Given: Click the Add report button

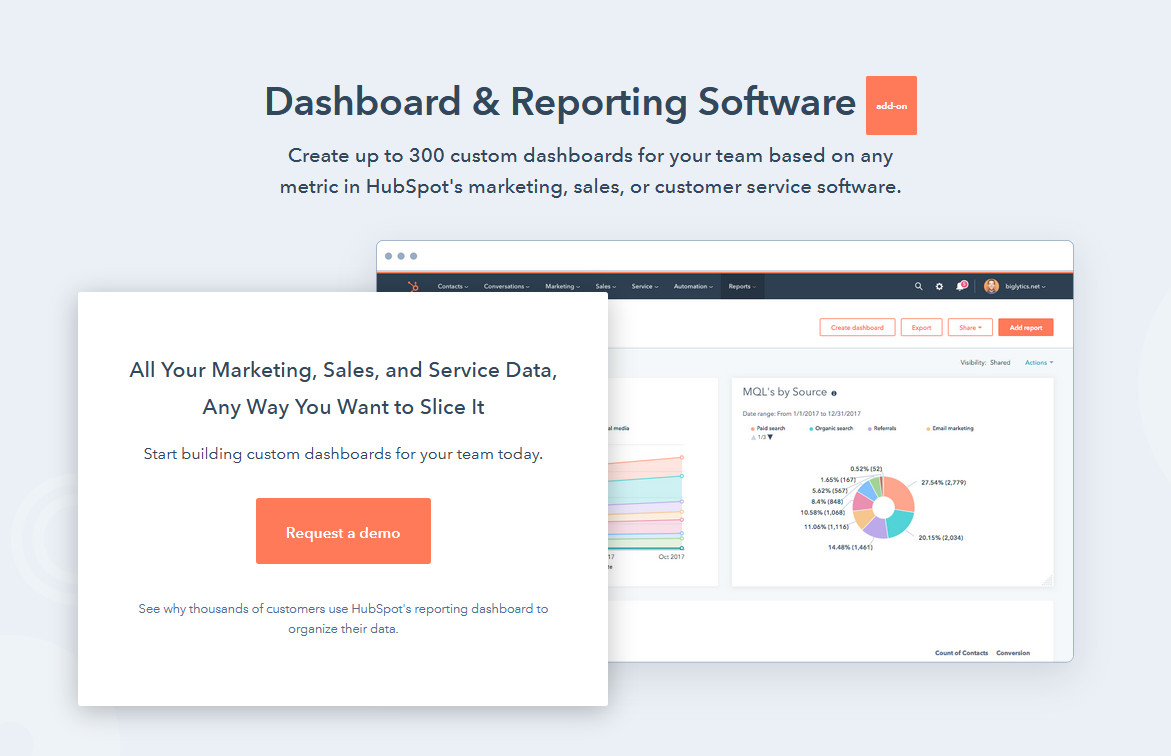Looking at the screenshot, I should [1026, 327].
